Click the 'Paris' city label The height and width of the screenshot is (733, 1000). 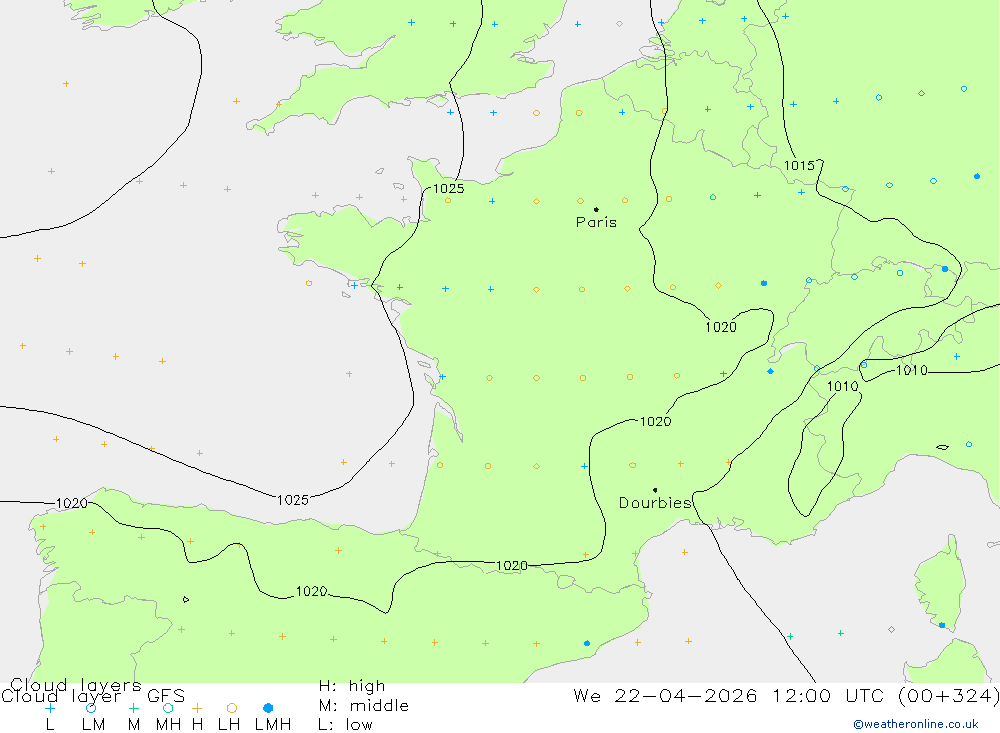pyautogui.click(x=596, y=222)
